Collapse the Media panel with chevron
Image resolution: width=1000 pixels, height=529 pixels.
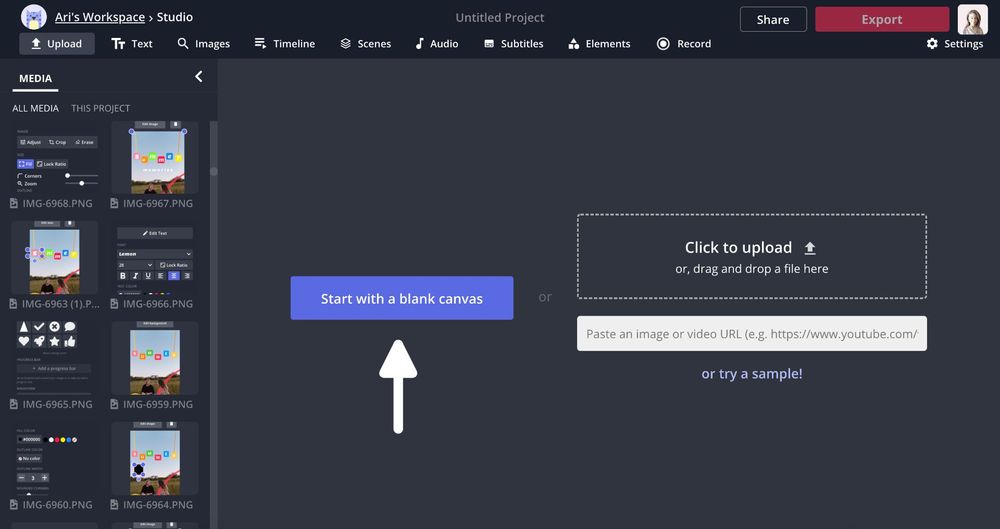pos(198,77)
